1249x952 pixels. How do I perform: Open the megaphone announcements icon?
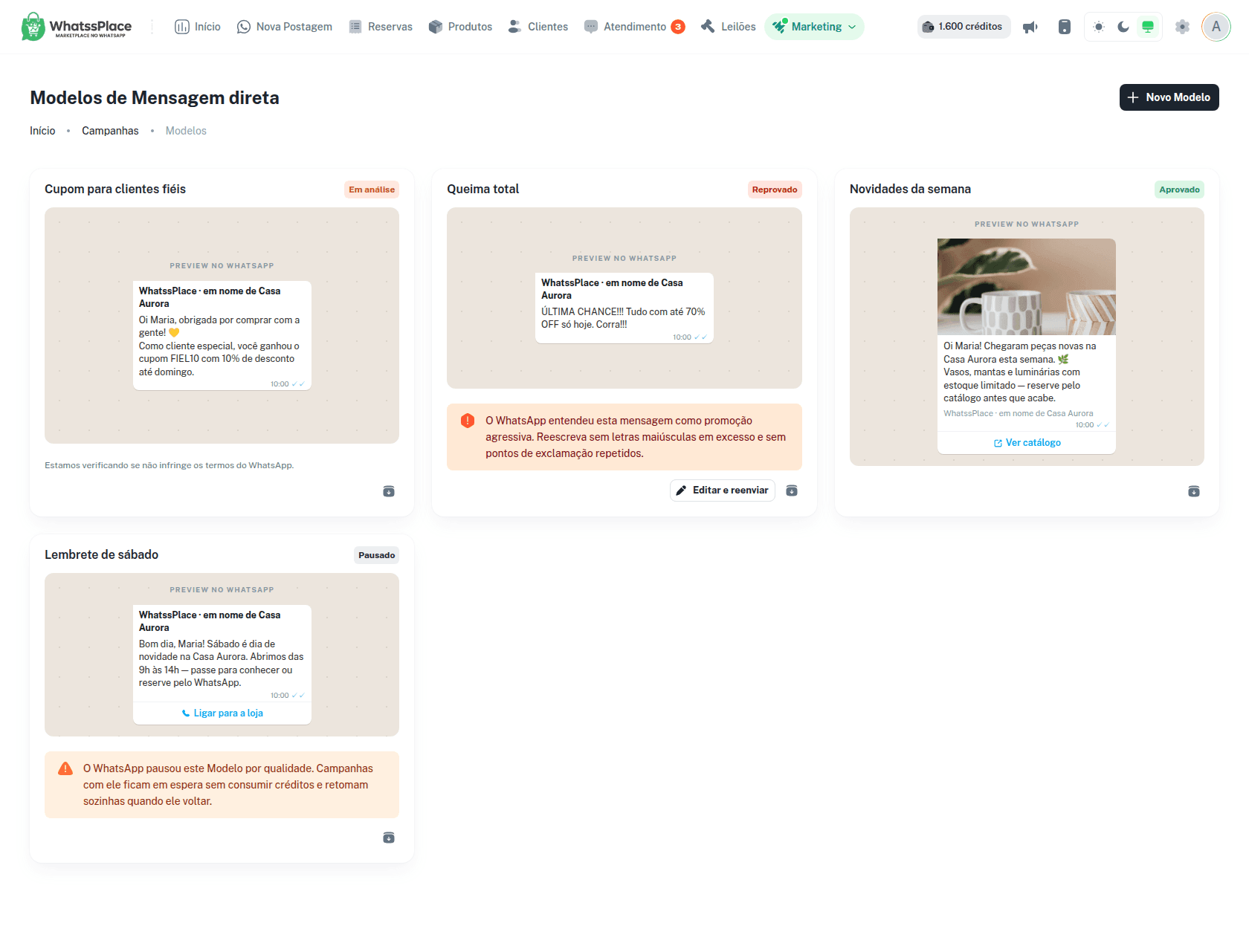1030,27
